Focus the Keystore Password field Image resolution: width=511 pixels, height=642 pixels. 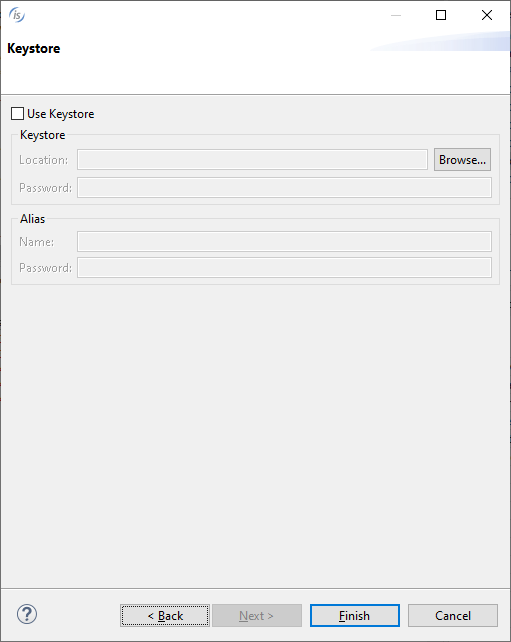point(285,188)
